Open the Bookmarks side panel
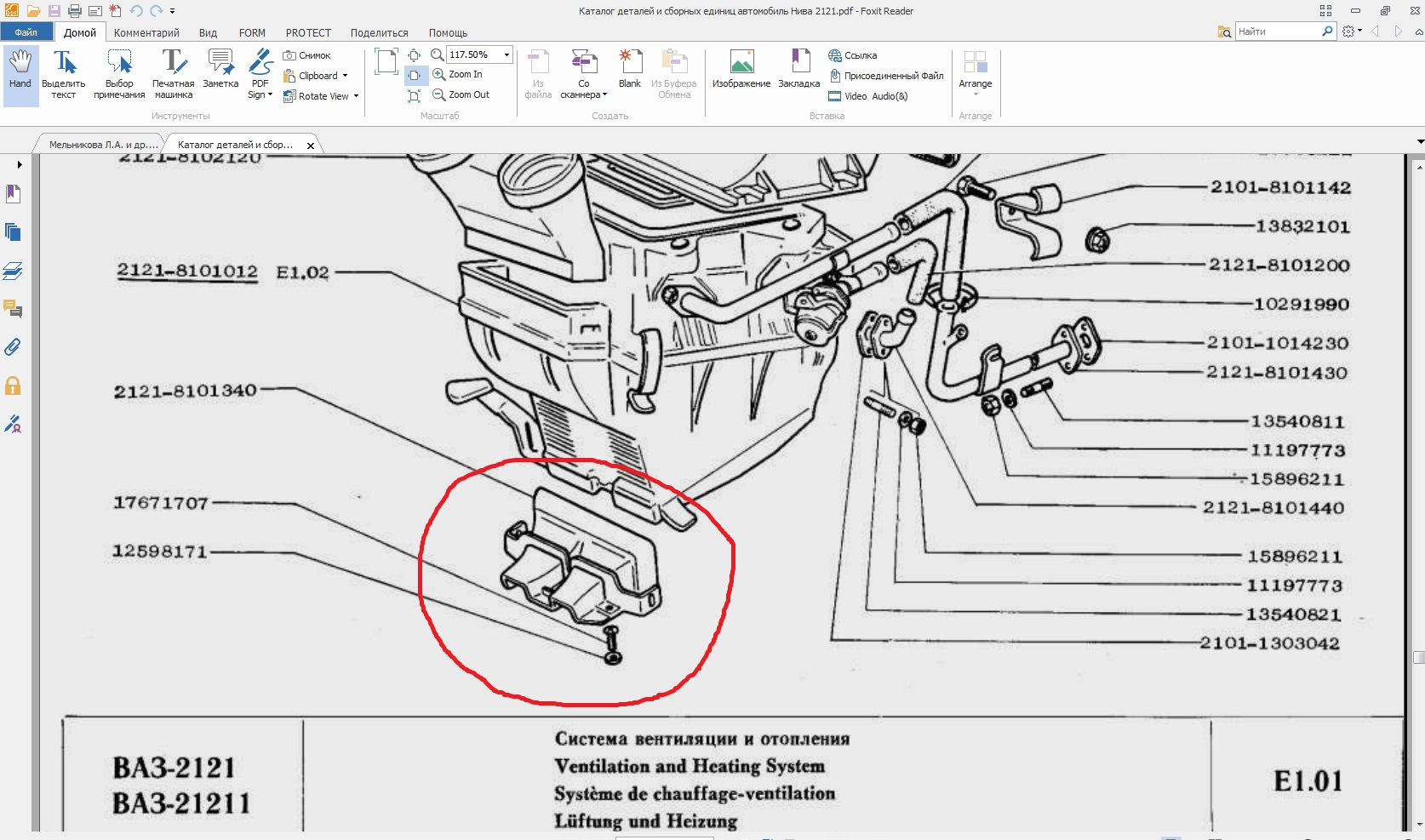This screenshot has width=1425, height=840. click(13, 194)
